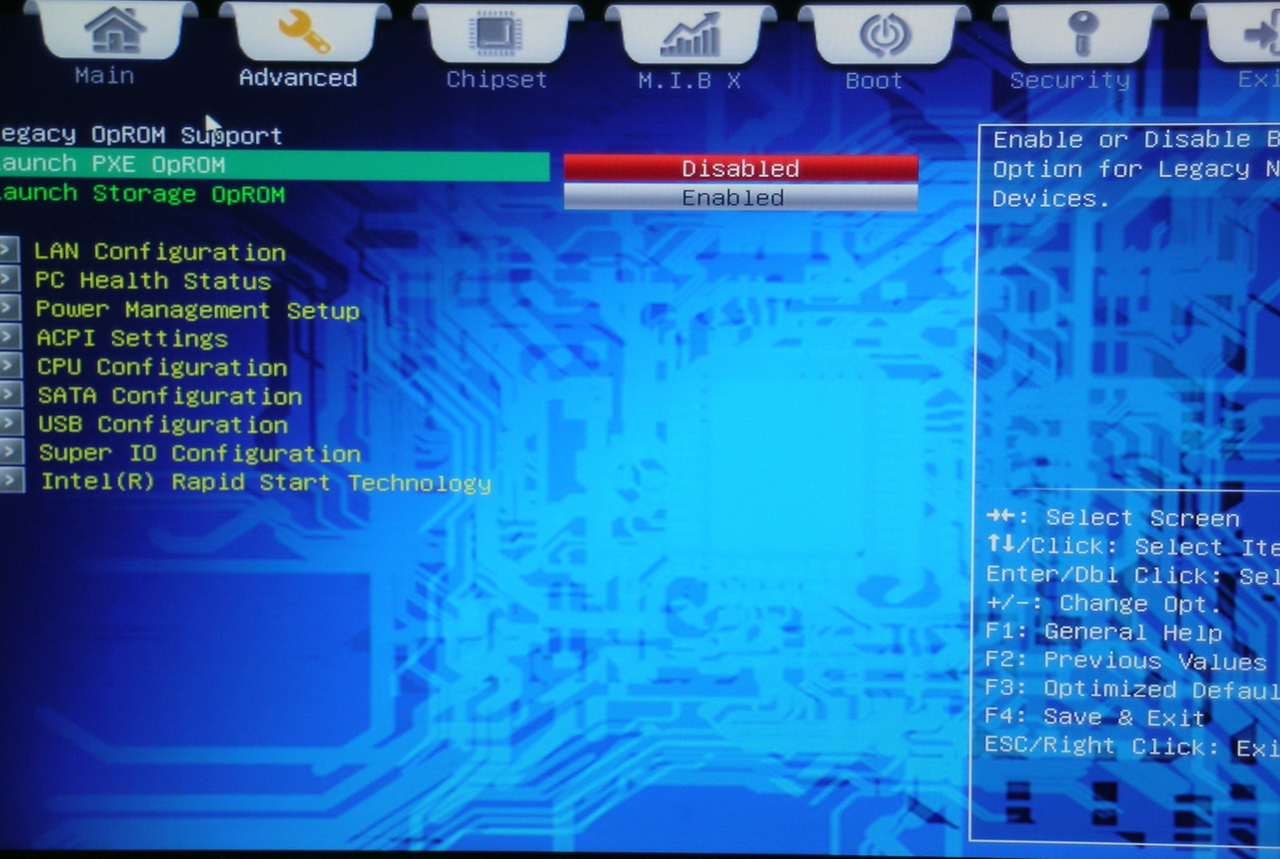Open ACPI Settings submenu

pos(132,338)
